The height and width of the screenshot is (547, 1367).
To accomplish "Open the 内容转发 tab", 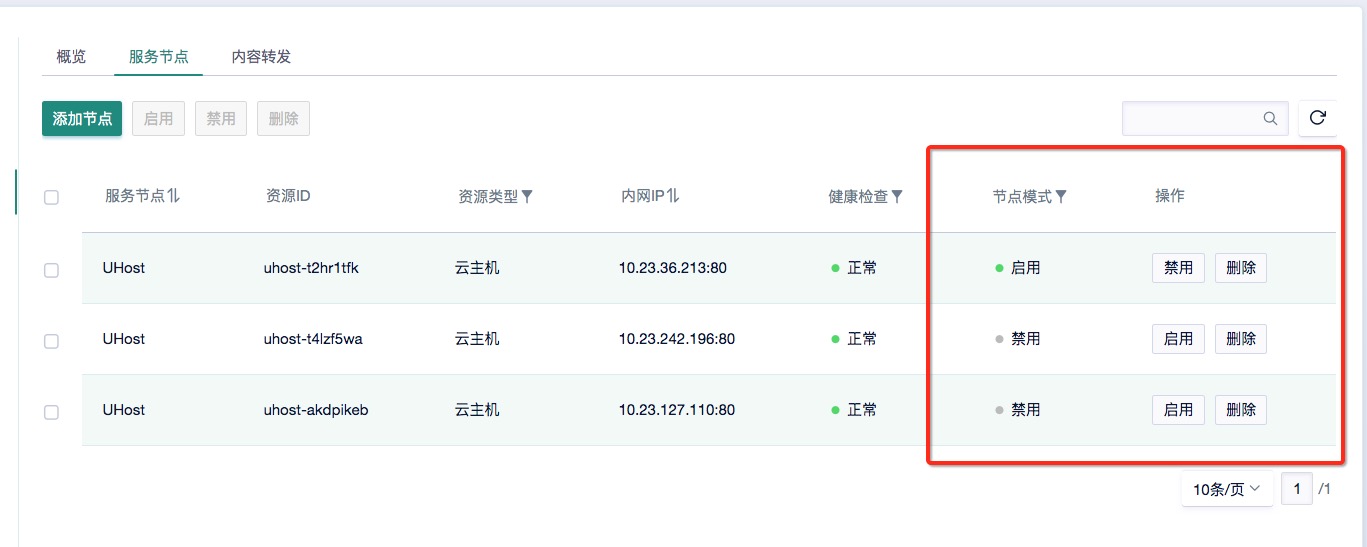I will pos(261,56).
